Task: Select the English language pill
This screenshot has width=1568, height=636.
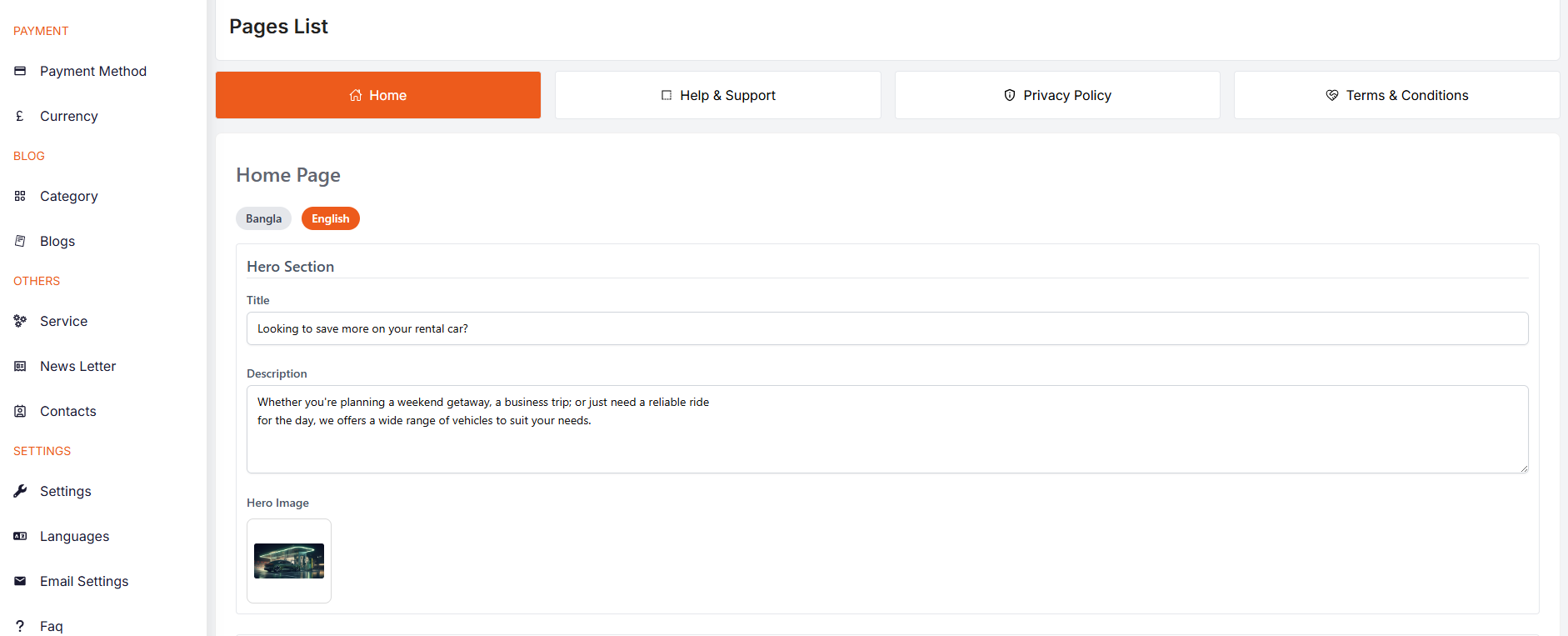Action: pyautogui.click(x=330, y=218)
